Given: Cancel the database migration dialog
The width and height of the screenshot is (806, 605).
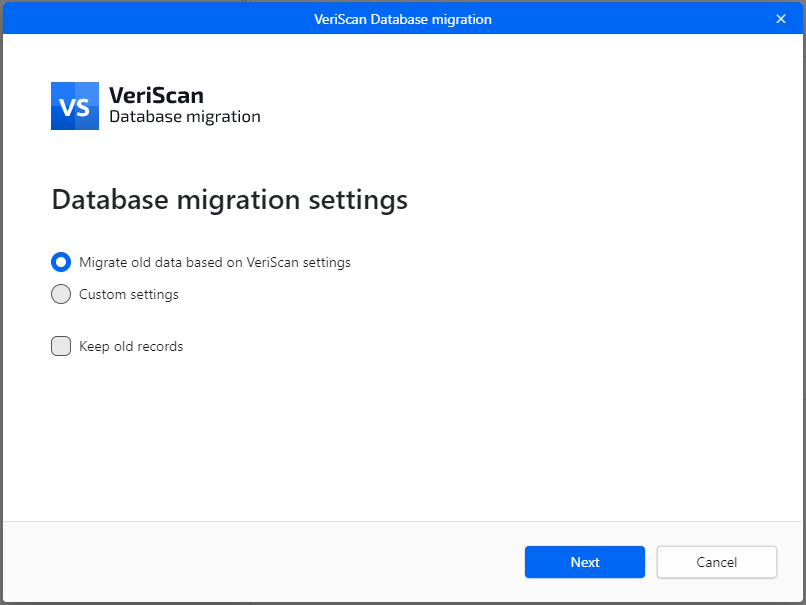Looking at the screenshot, I should pyautogui.click(x=717, y=562).
